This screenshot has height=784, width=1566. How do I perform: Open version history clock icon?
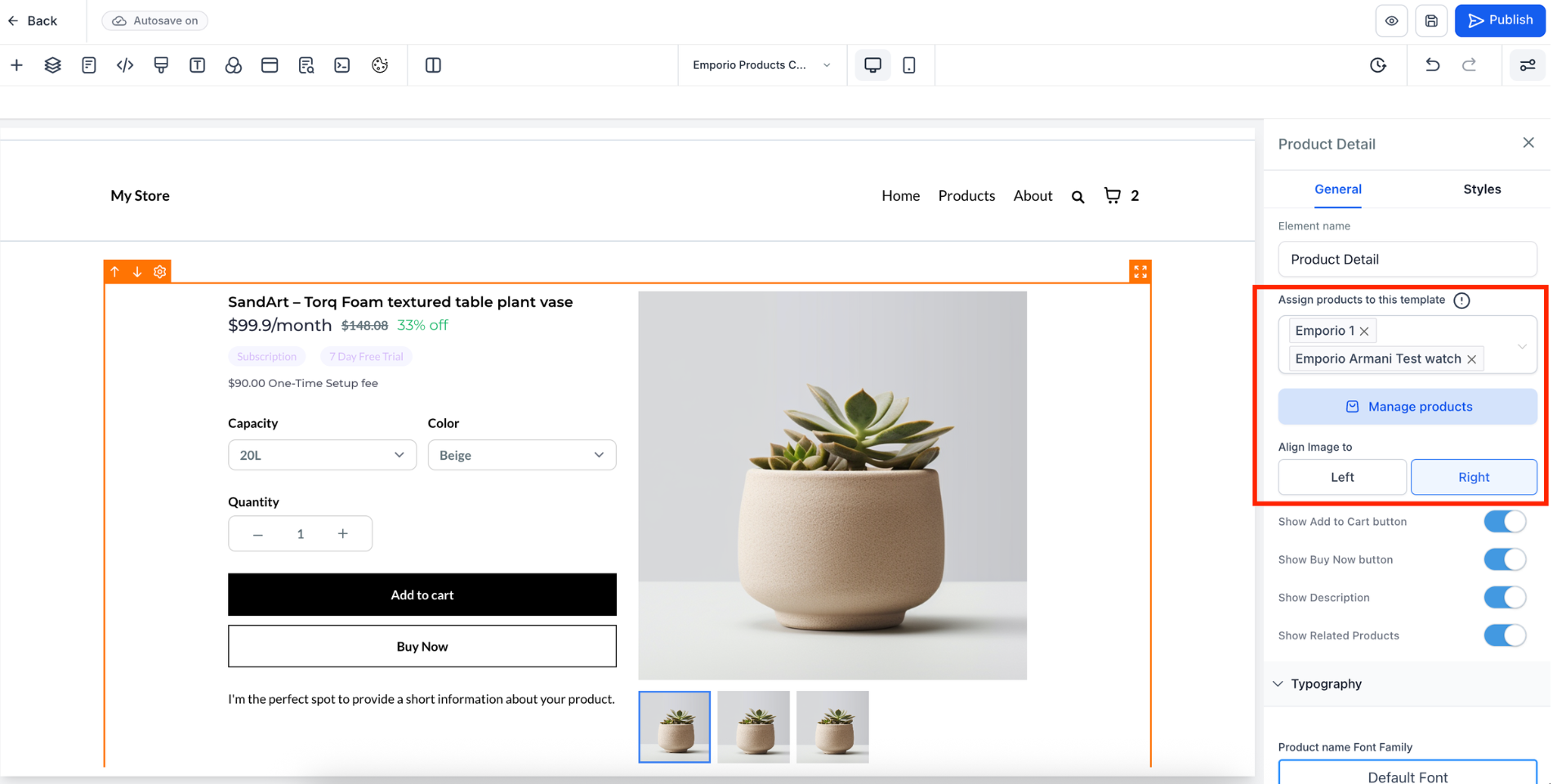coord(1378,65)
